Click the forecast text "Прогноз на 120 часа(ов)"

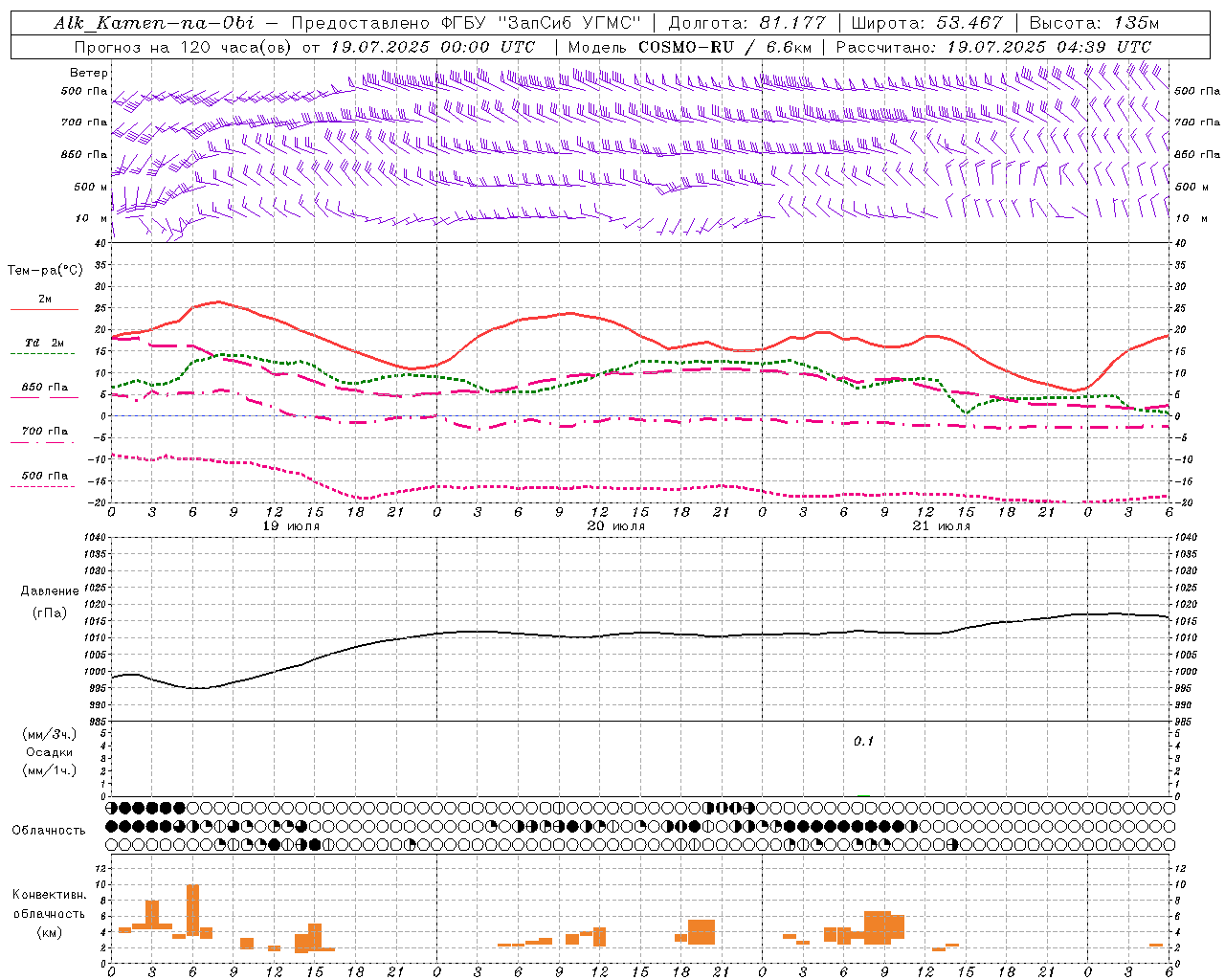coord(184,47)
